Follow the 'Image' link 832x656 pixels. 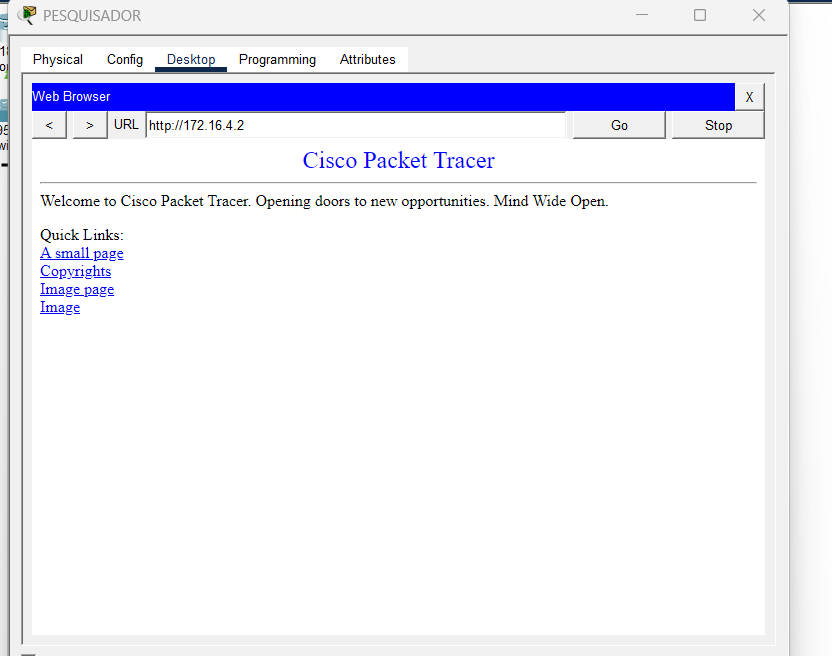60,307
